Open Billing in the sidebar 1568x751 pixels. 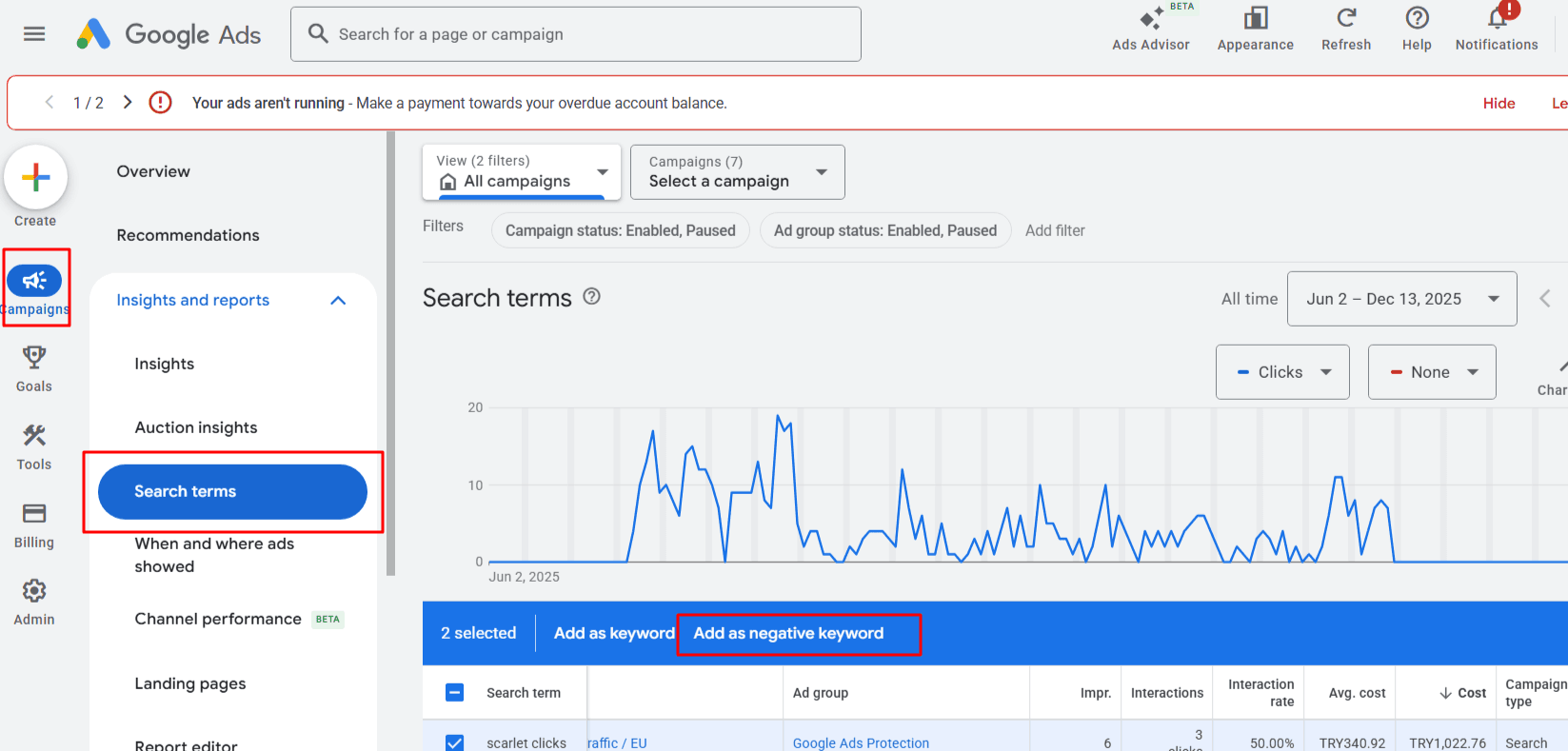coord(34,524)
